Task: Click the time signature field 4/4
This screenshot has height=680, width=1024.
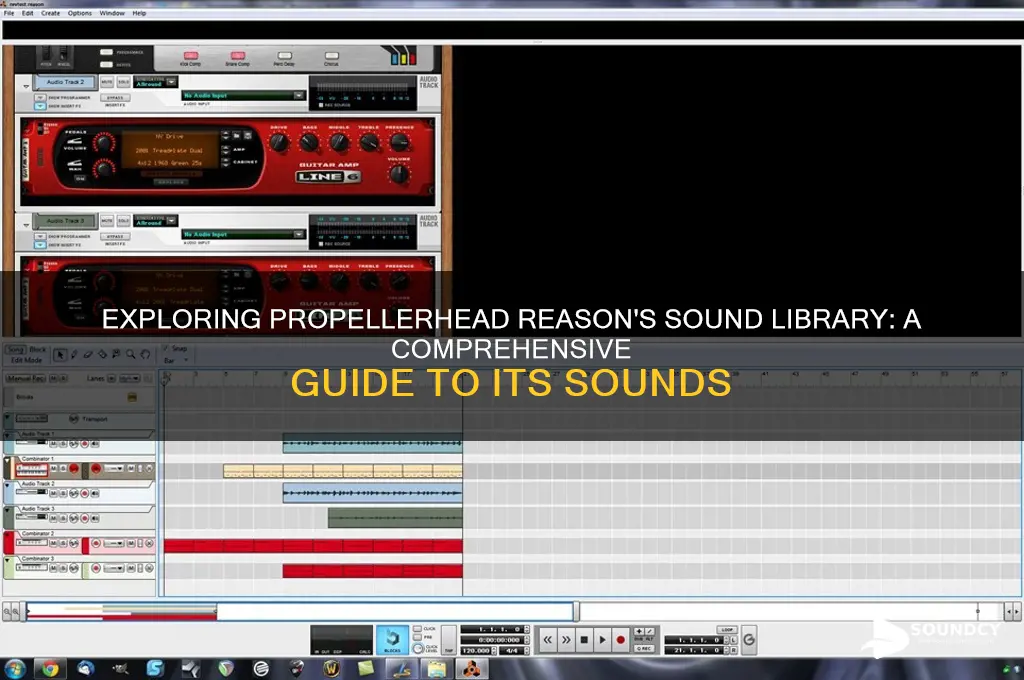Action: pos(512,651)
